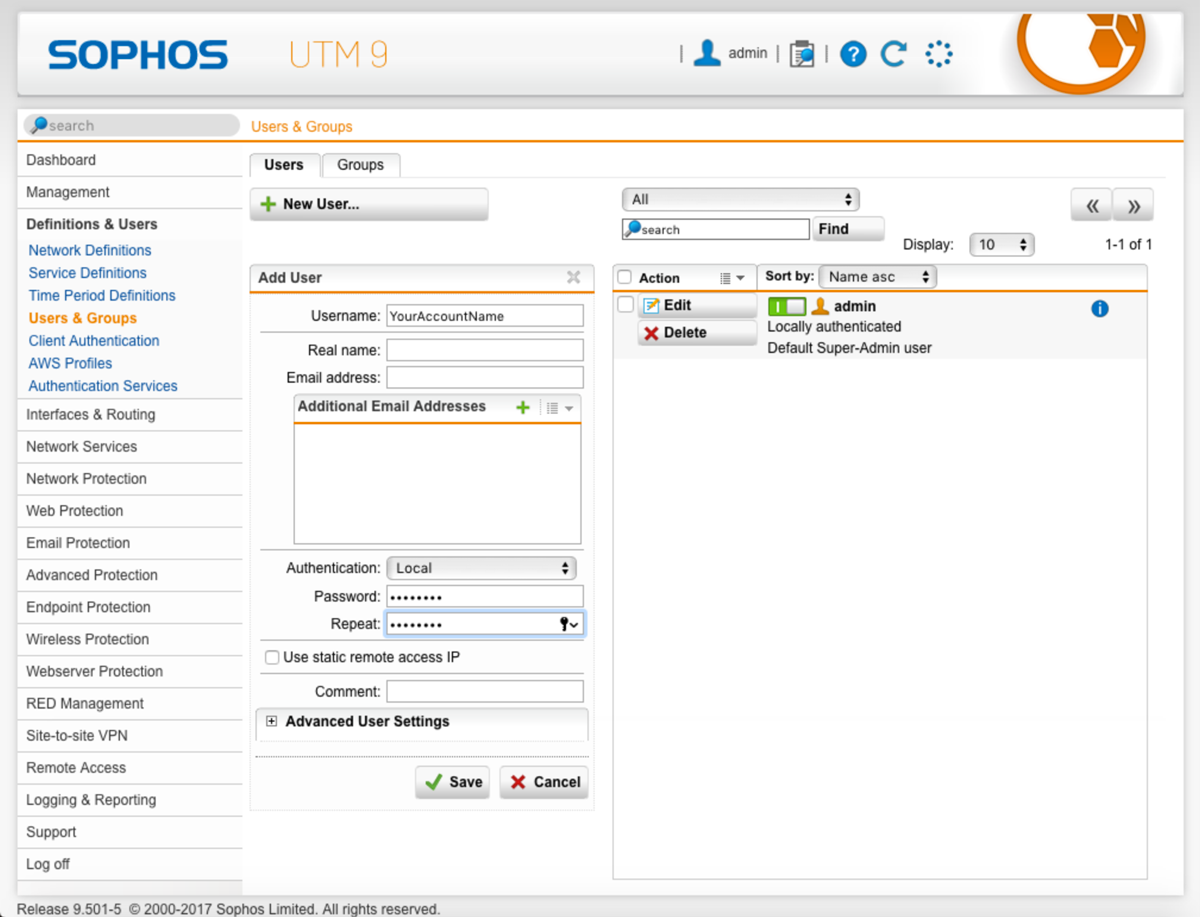Go to the previous page of results

[x=1091, y=206]
